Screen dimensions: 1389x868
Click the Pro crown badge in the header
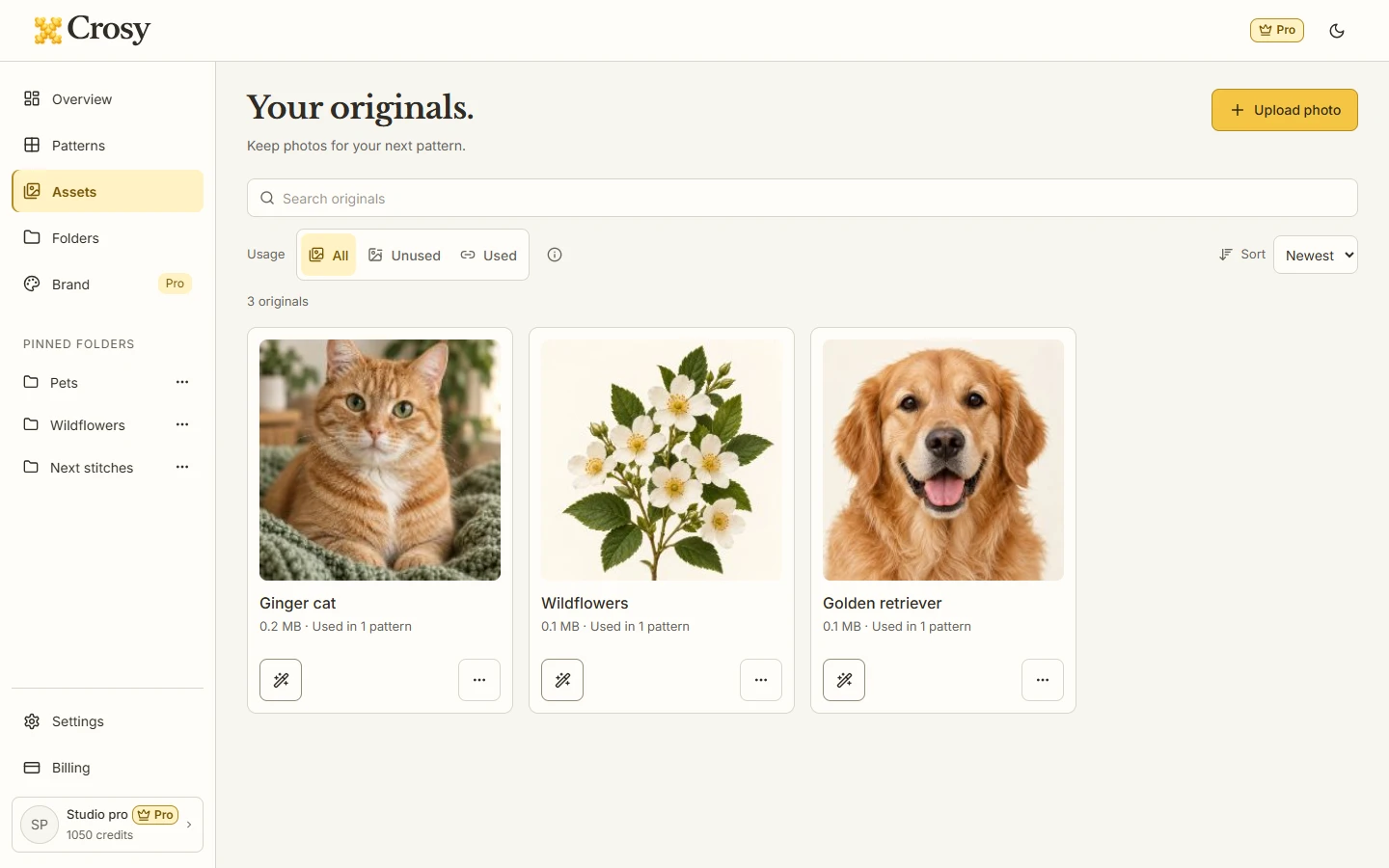click(1277, 30)
